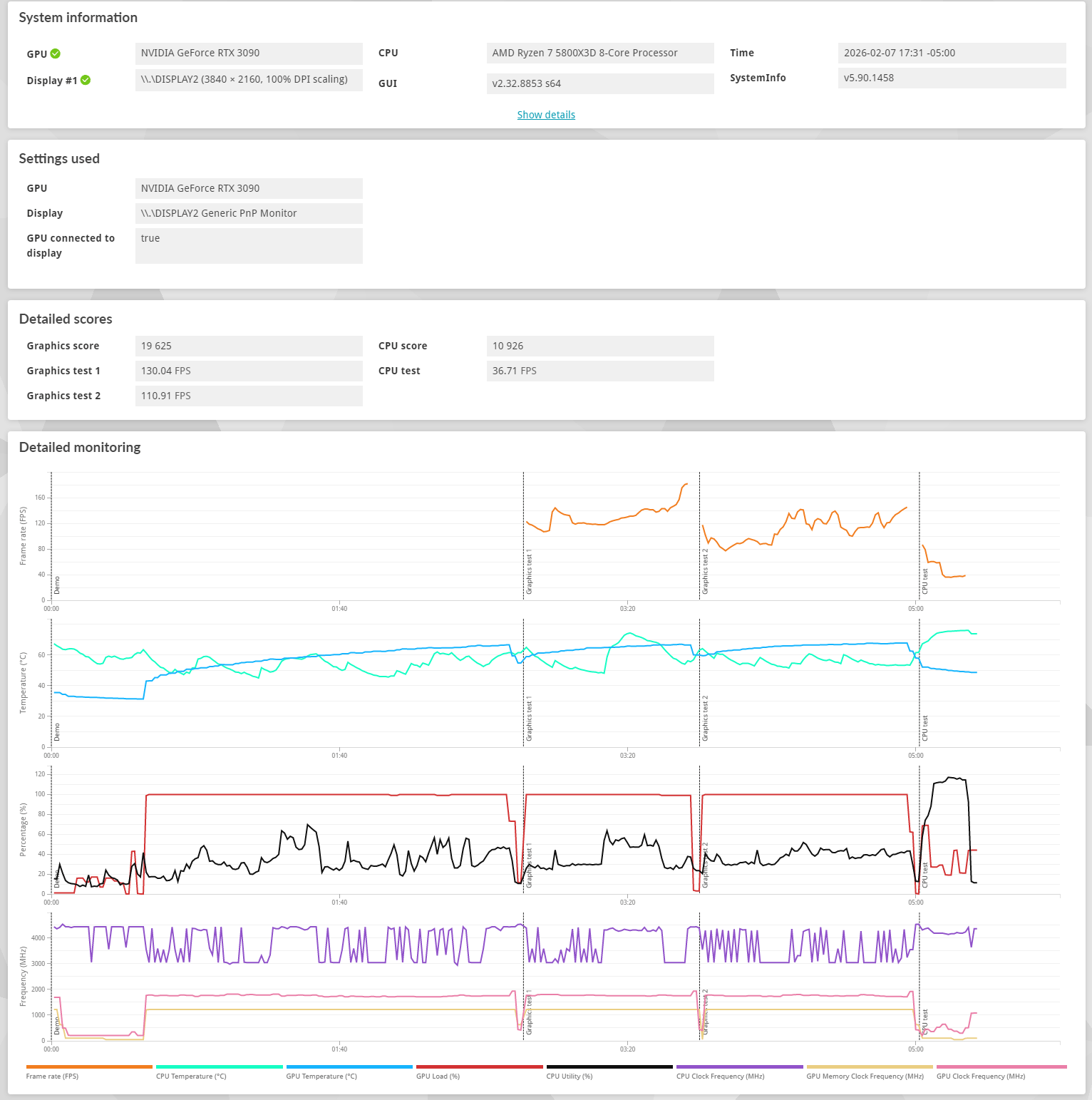Click the Graphics test 1 value 130.04 FPS
Screen dimensions: 1092x1100
click(249, 371)
